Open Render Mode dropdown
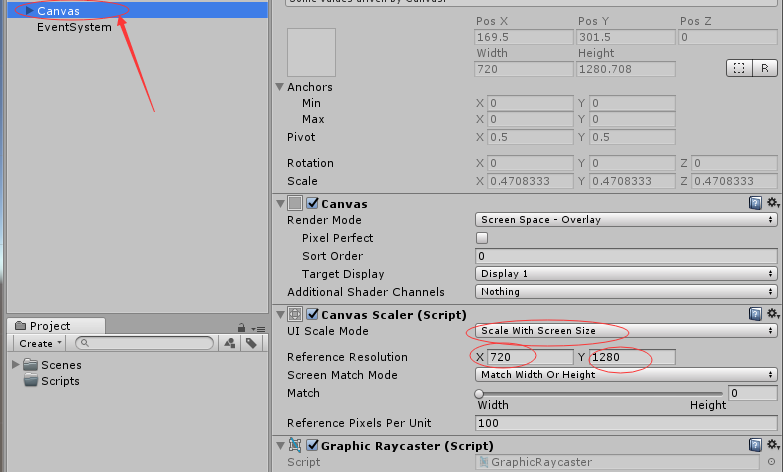Image resolution: width=783 pixels, height=472 pixels. [x=626, y=220]
